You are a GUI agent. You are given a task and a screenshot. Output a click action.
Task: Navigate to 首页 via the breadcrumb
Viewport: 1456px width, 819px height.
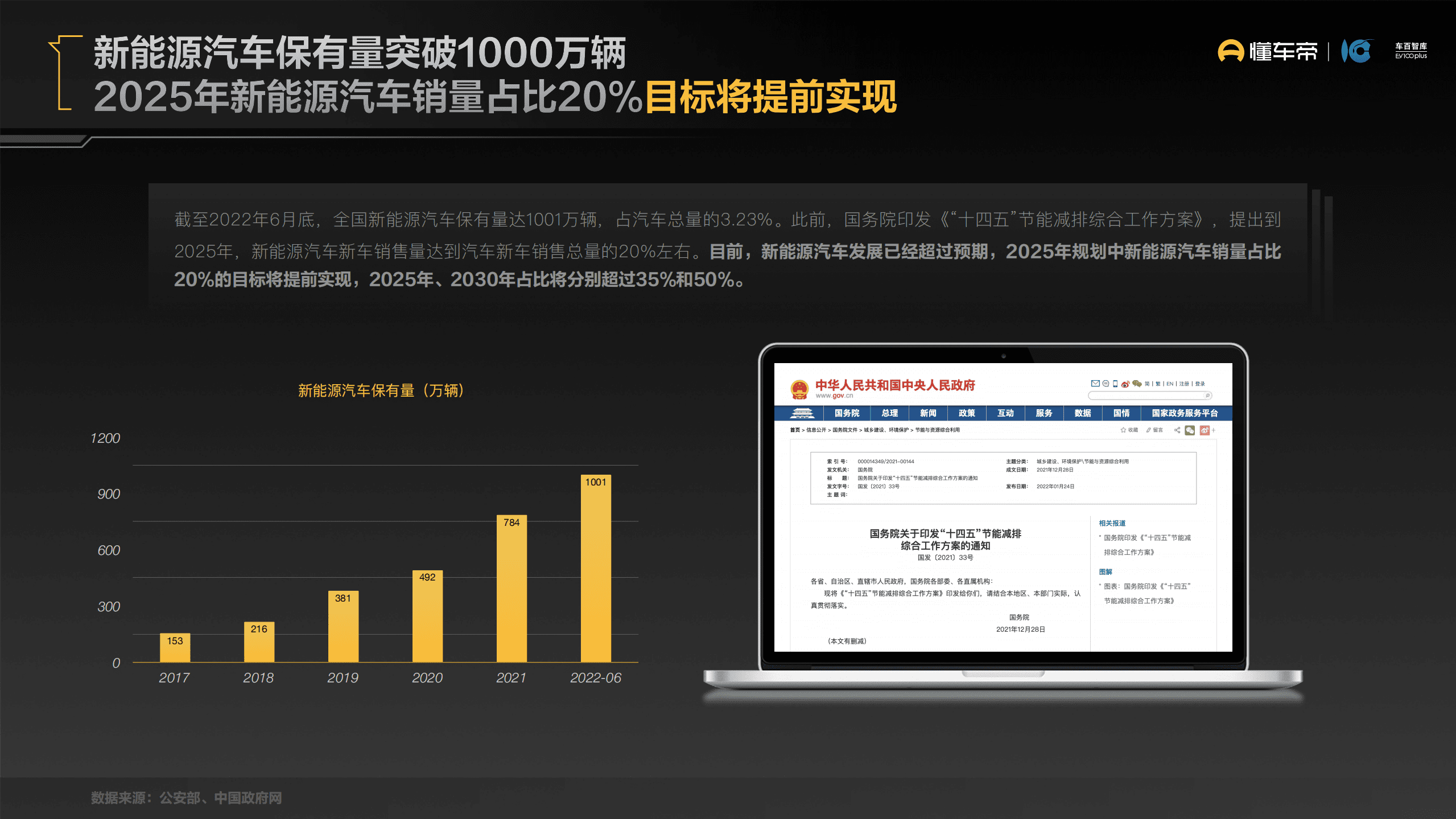795,430
